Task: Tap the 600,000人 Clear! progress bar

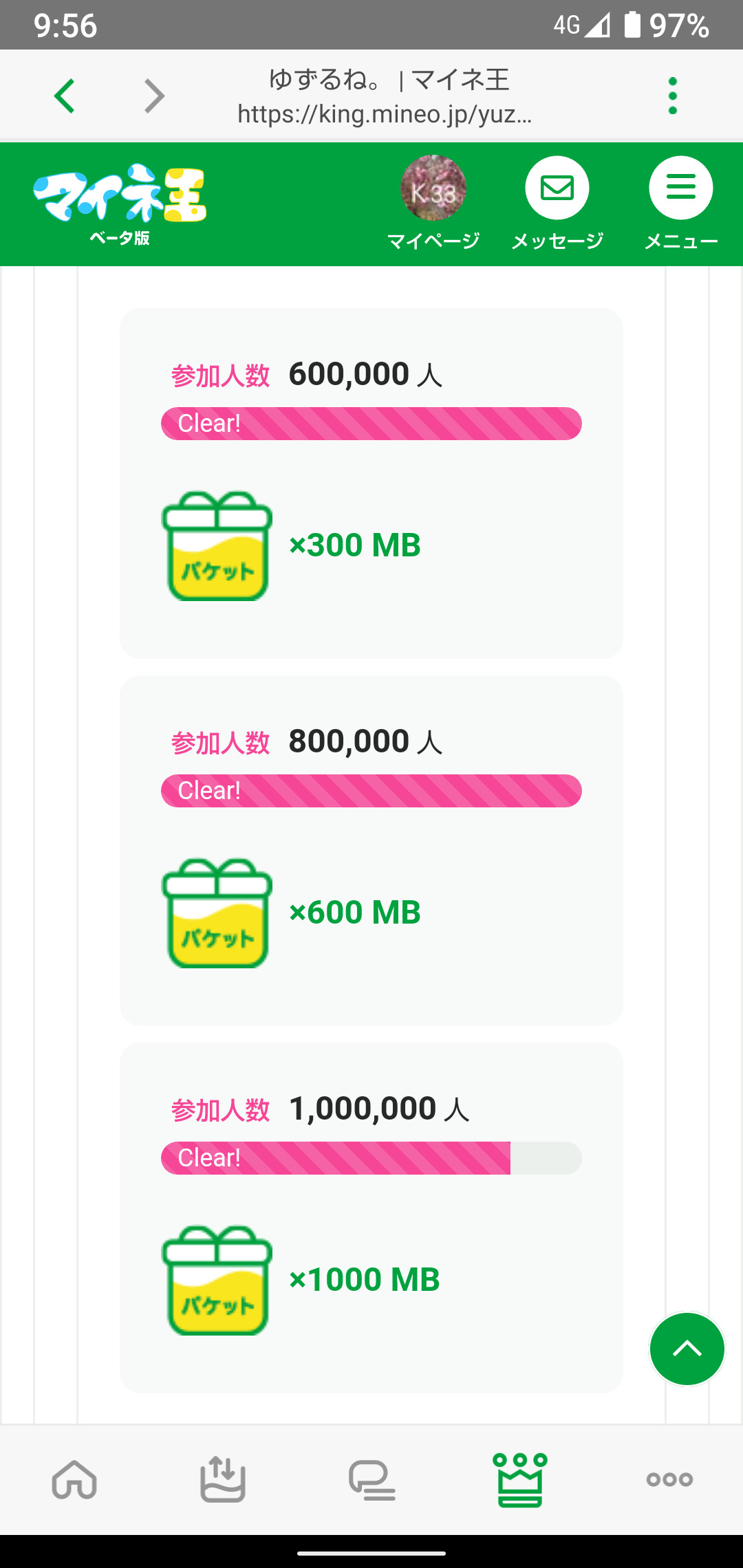Action: 371,424
